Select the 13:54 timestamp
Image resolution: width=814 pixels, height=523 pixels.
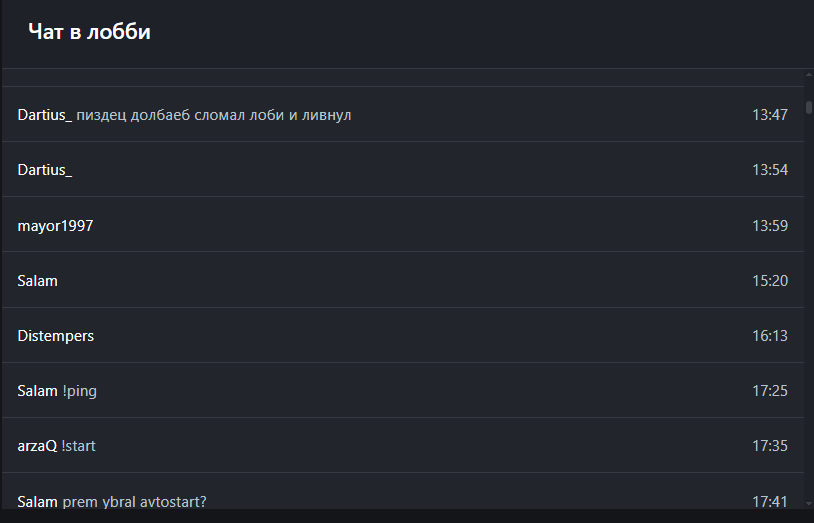pos(770,170)
